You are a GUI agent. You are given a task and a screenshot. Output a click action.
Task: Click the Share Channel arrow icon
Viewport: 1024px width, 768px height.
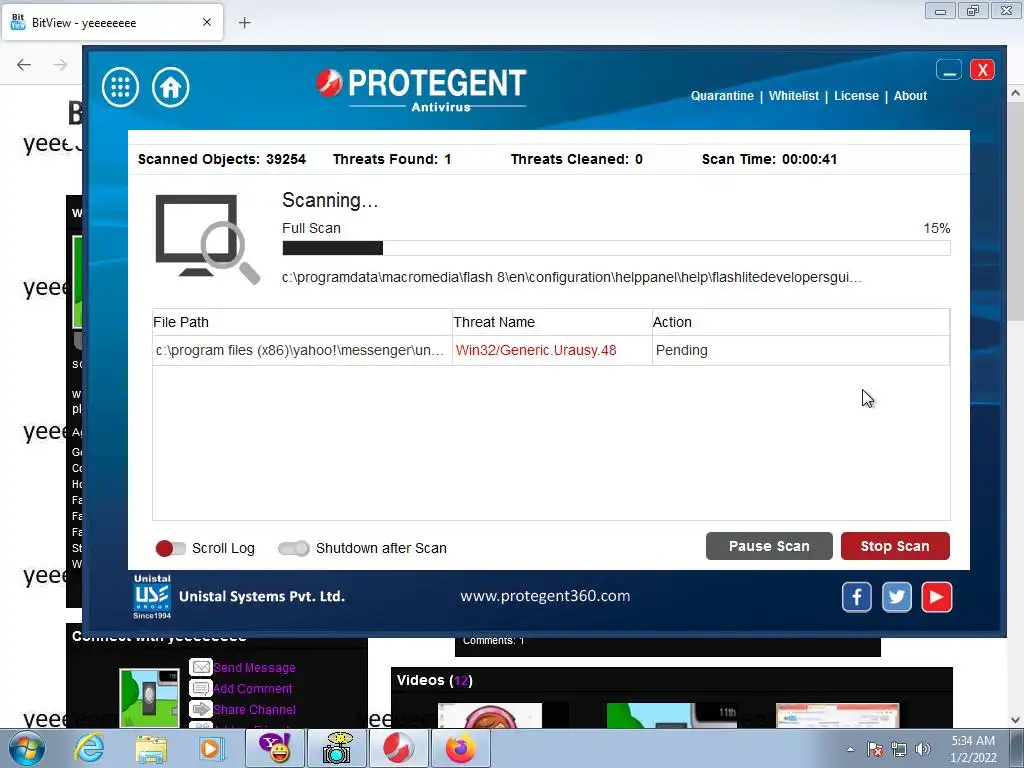[x=200, y=709]
